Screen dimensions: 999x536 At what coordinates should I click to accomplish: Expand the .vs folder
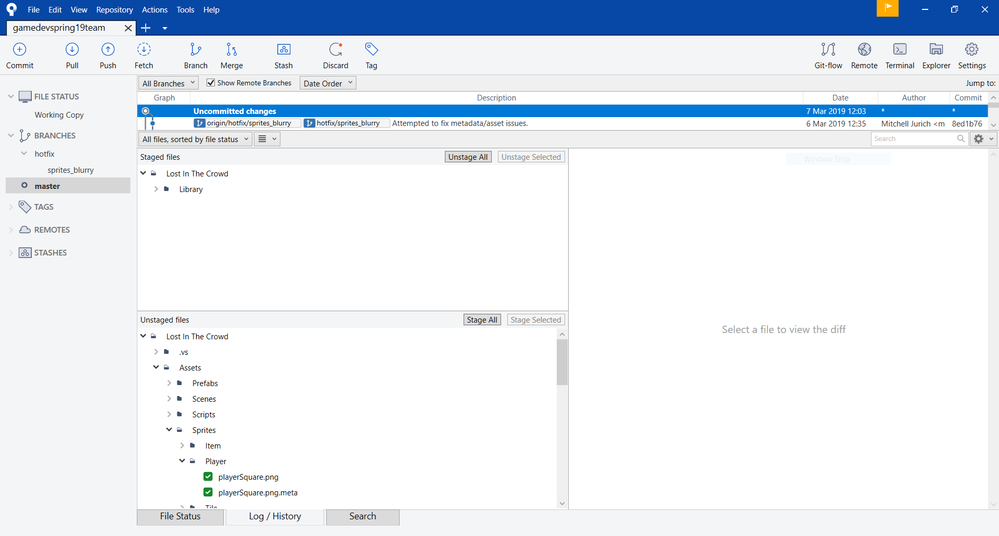click(156, 352)
